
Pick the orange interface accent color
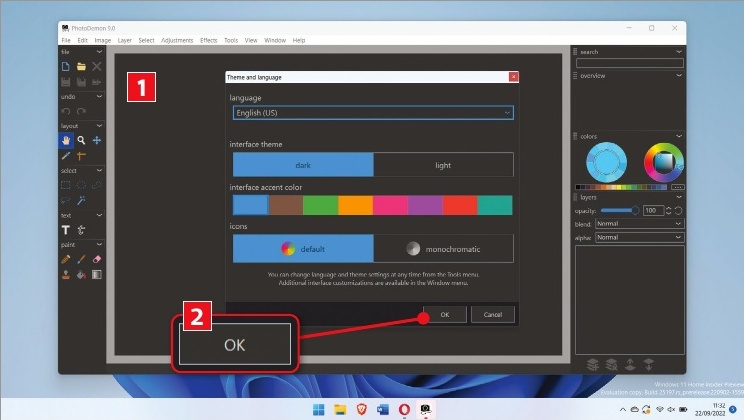coord(355,205)
